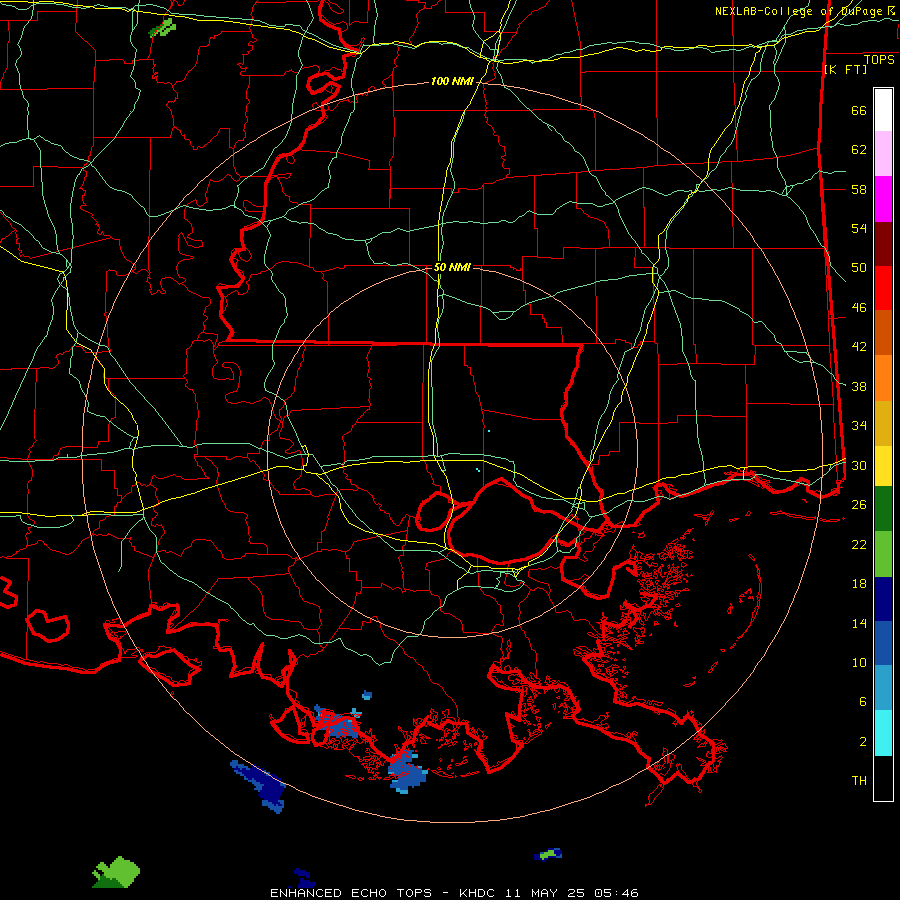
Task: Click the 10 value on the legend
Action: [x=859, y=662]
